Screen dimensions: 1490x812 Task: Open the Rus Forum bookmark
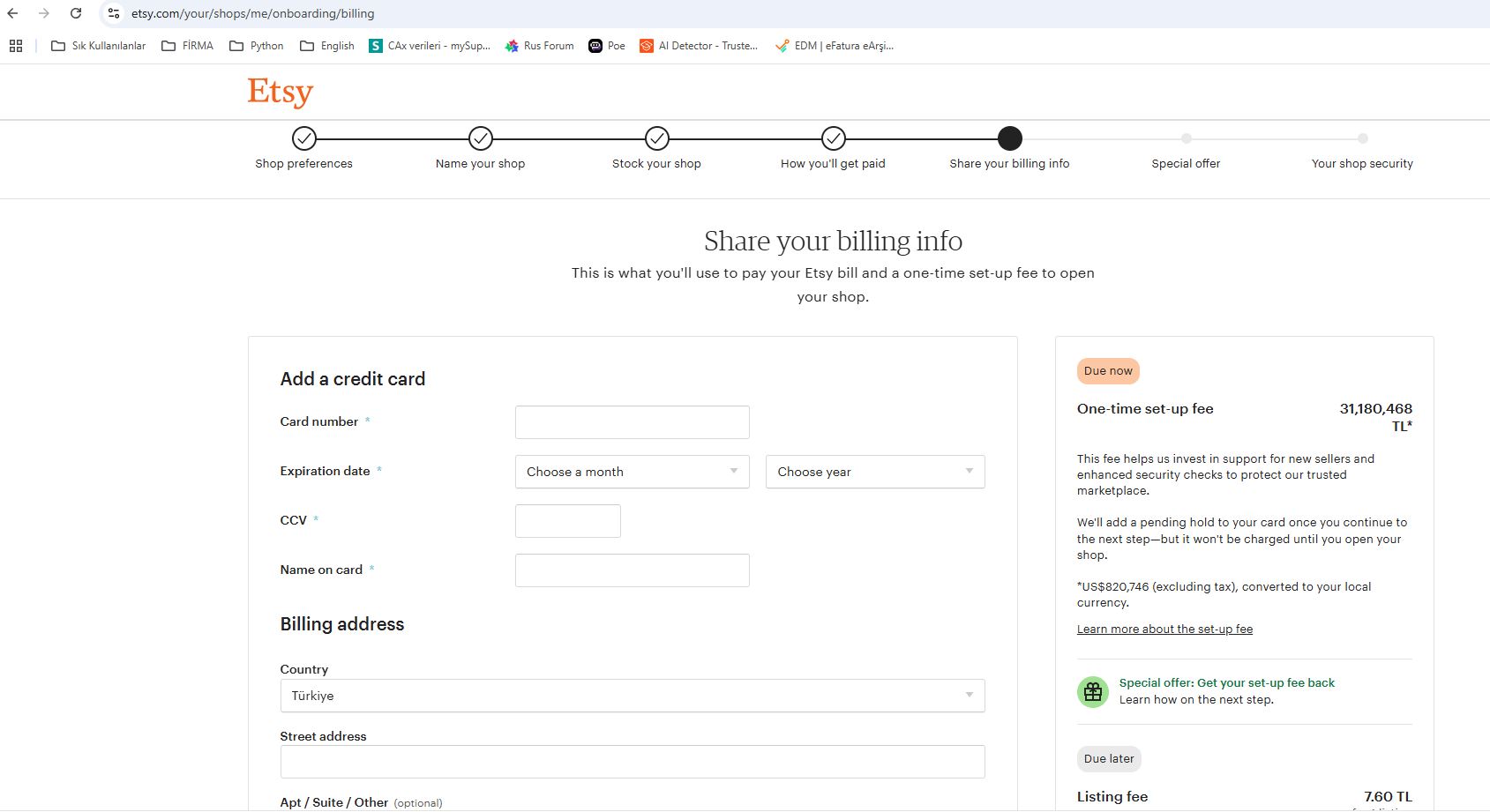tap(539, 46)
